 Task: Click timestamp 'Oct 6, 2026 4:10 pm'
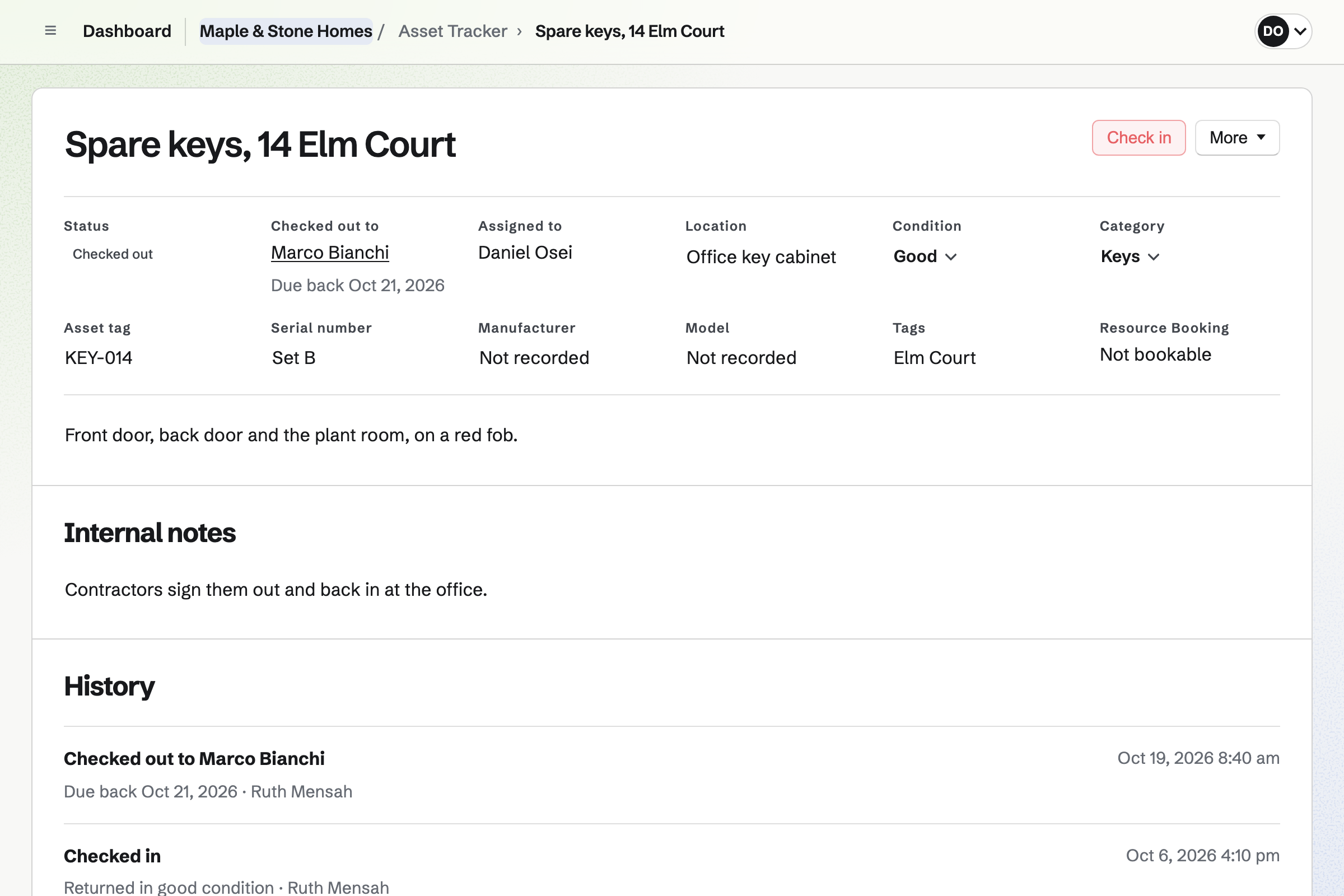(1202, 856)
